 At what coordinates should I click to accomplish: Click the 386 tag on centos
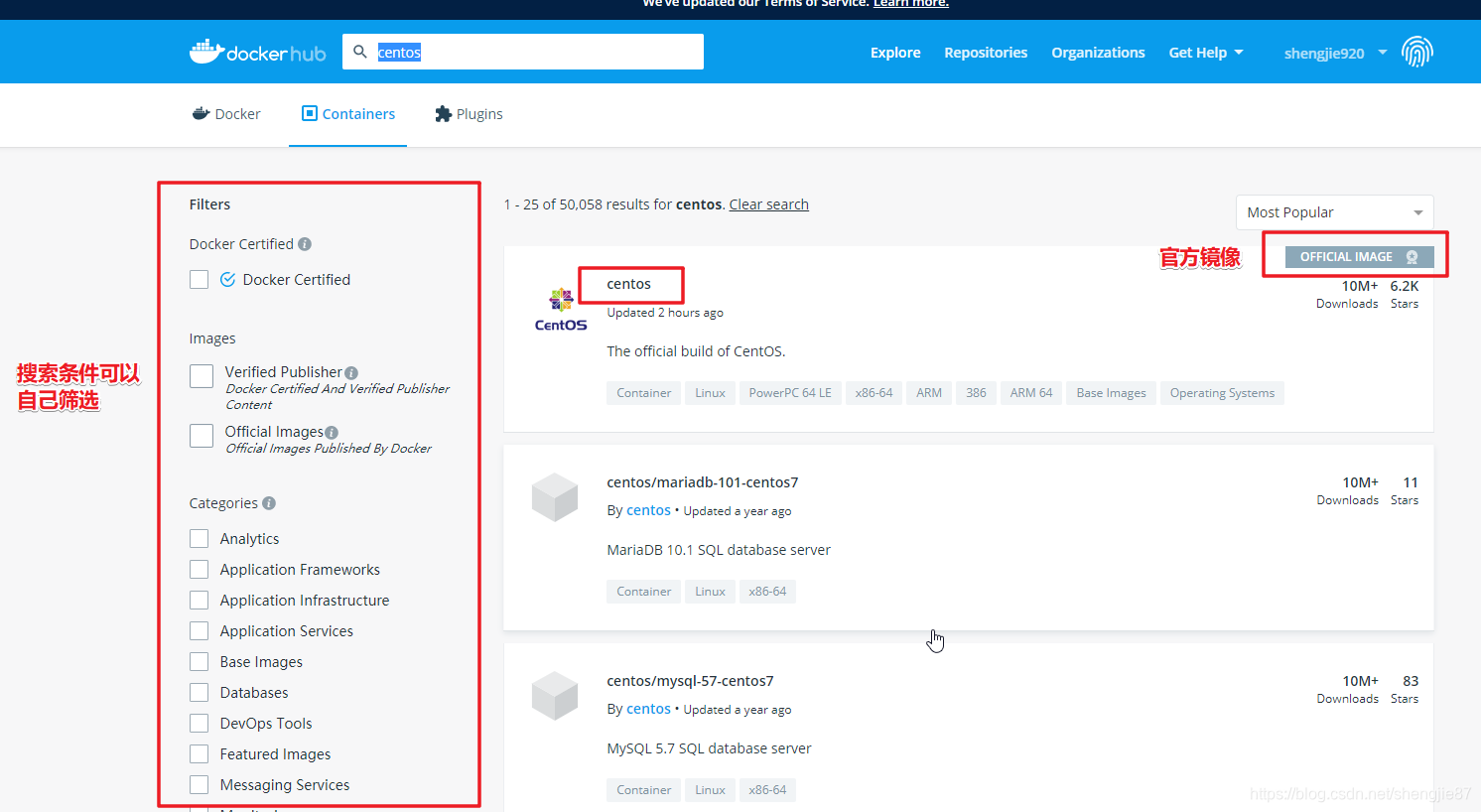[977, 393]
